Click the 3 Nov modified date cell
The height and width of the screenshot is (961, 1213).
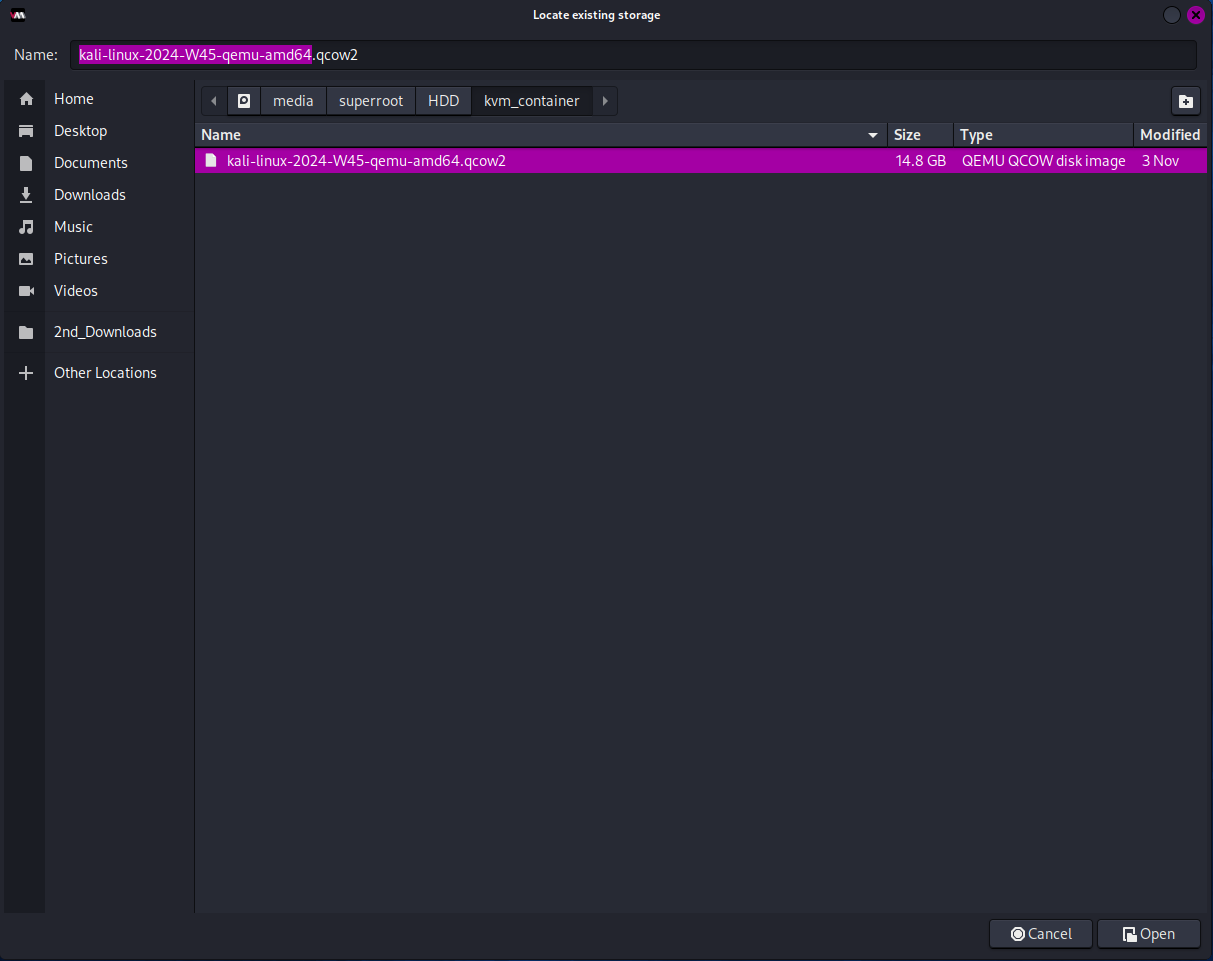(x=1160, y=160)
